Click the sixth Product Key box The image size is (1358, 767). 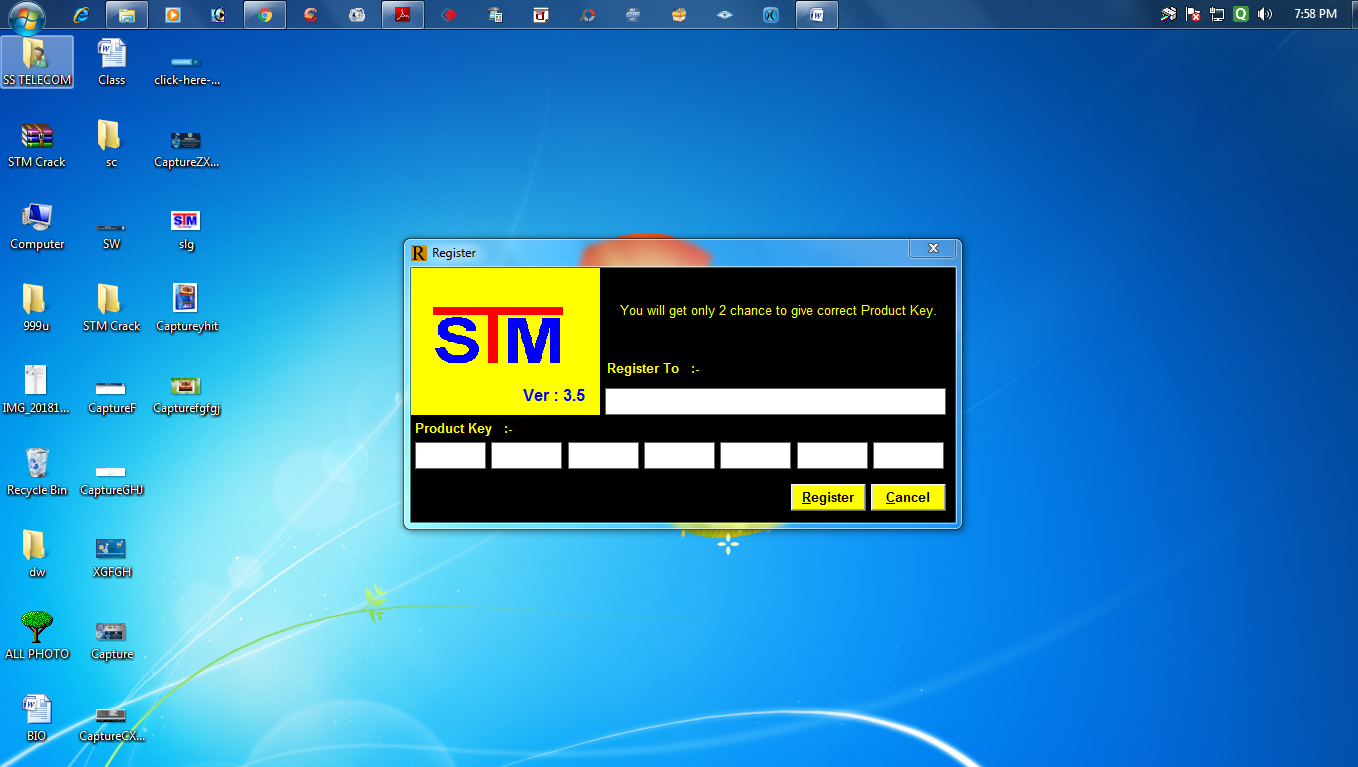tap(832, 456)
